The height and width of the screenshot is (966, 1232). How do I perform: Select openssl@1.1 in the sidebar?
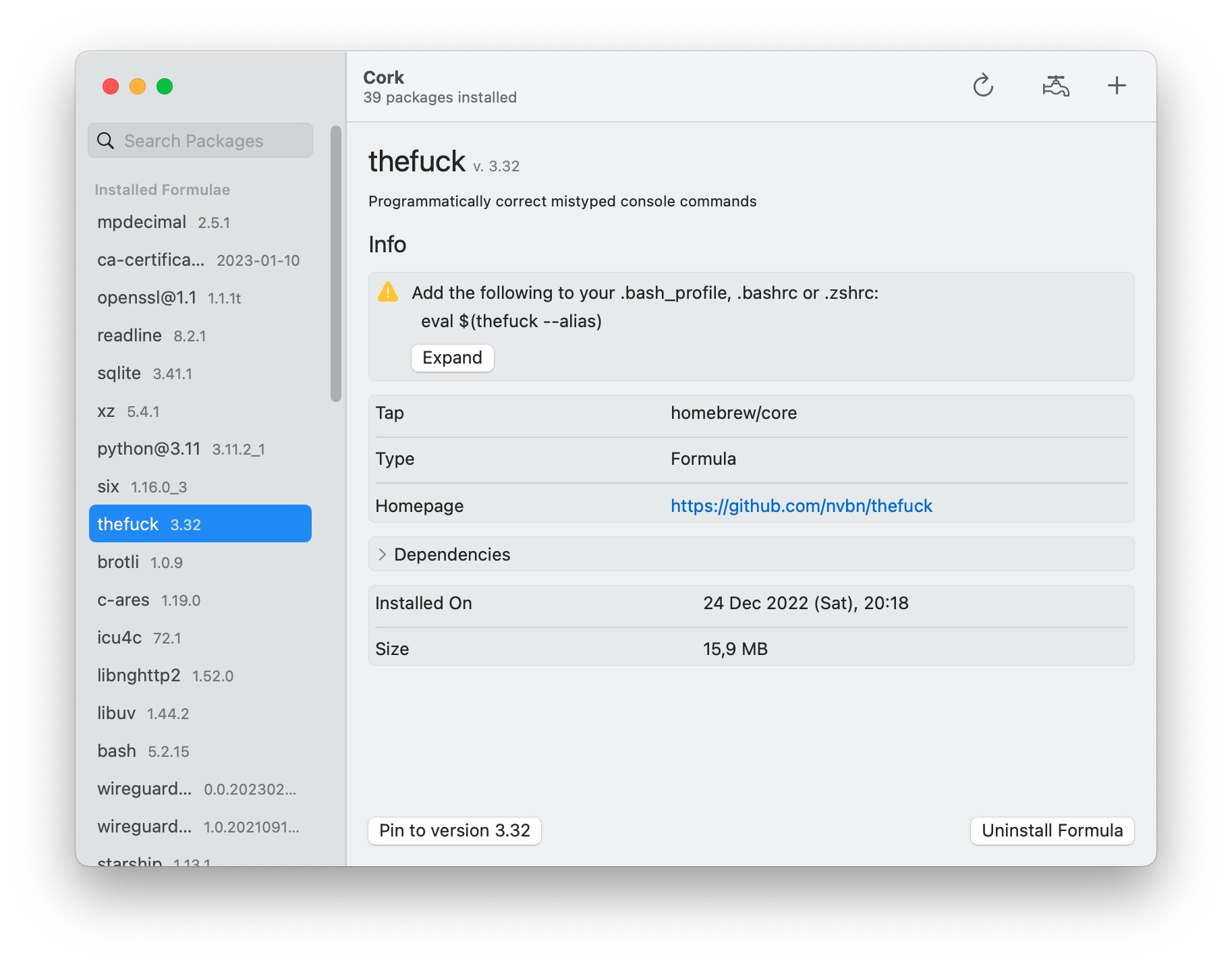tap(200, 297)
